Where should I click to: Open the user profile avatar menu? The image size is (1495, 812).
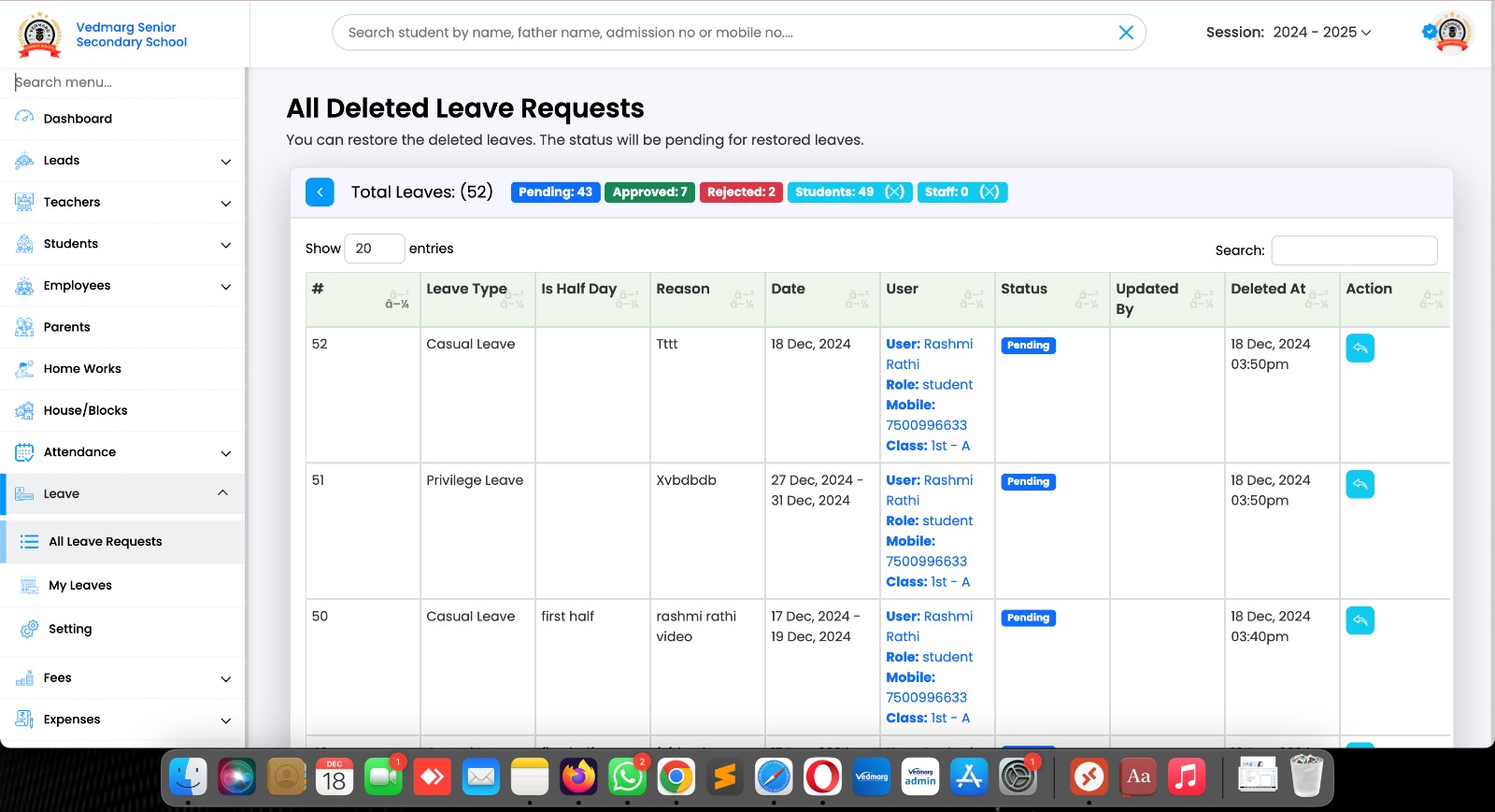(x=1451, y=33)
